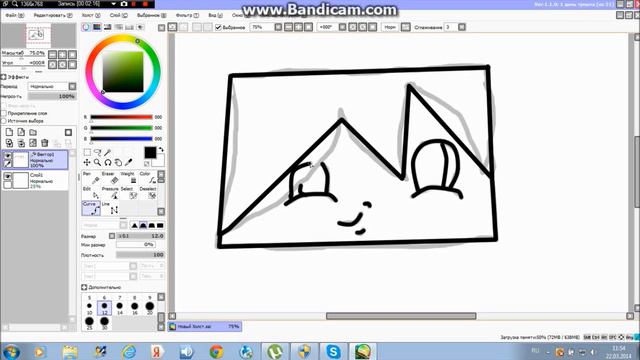Pick the magic wand tool
Viewport: 640px width, 360px height.
pos(107,152)
